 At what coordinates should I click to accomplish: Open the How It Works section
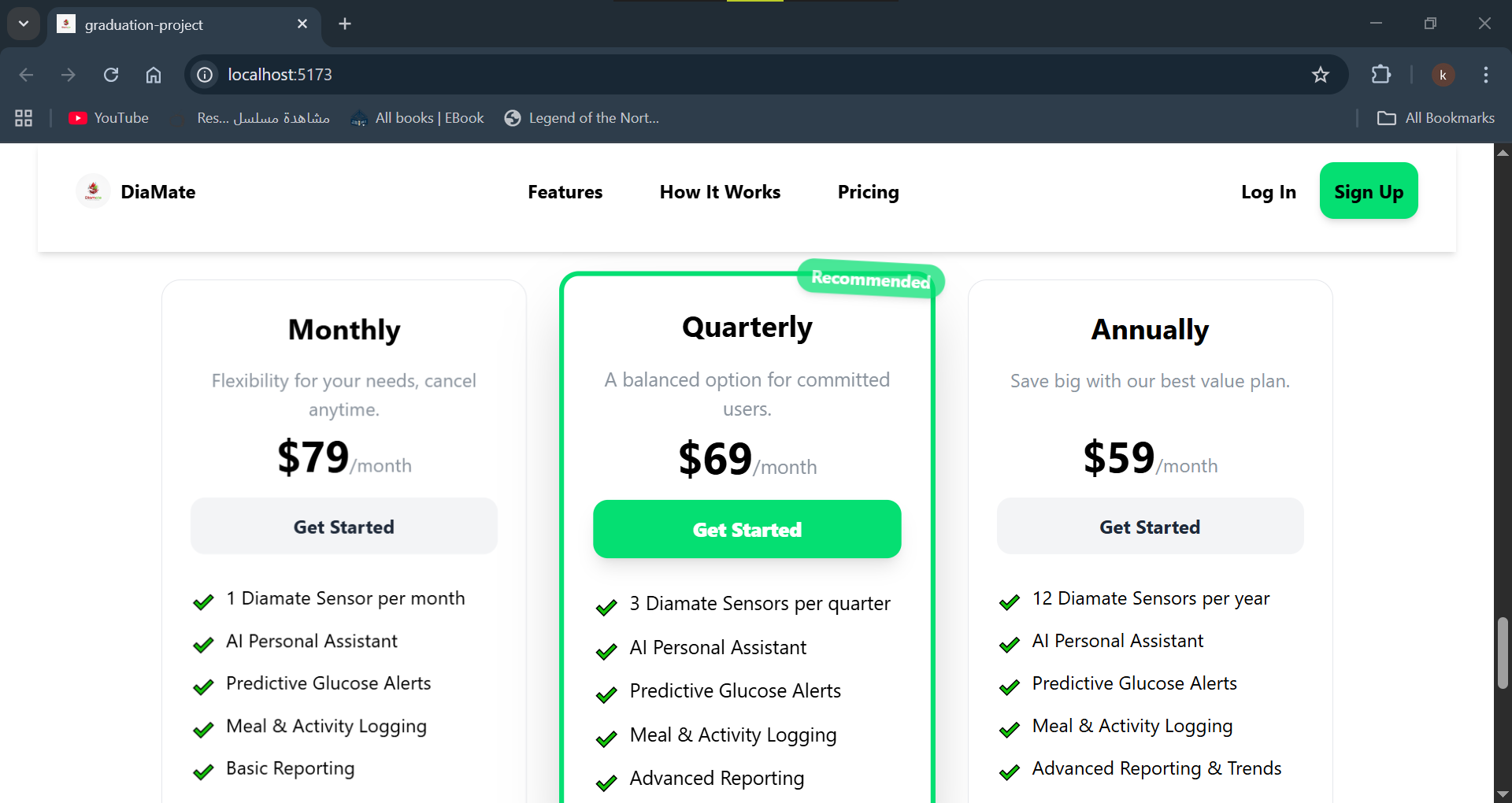(x=720, y=192)
